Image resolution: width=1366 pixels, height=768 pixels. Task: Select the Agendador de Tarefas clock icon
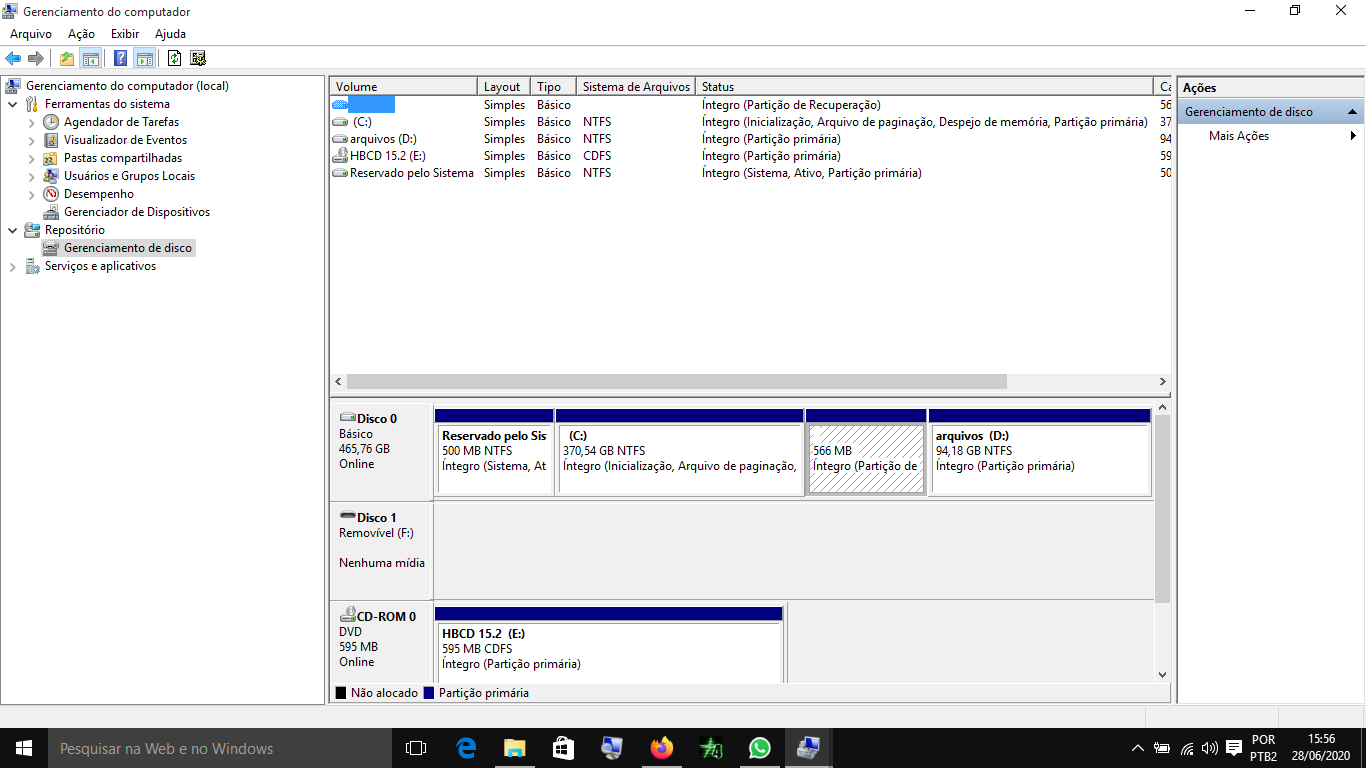(x=51, y=122)
